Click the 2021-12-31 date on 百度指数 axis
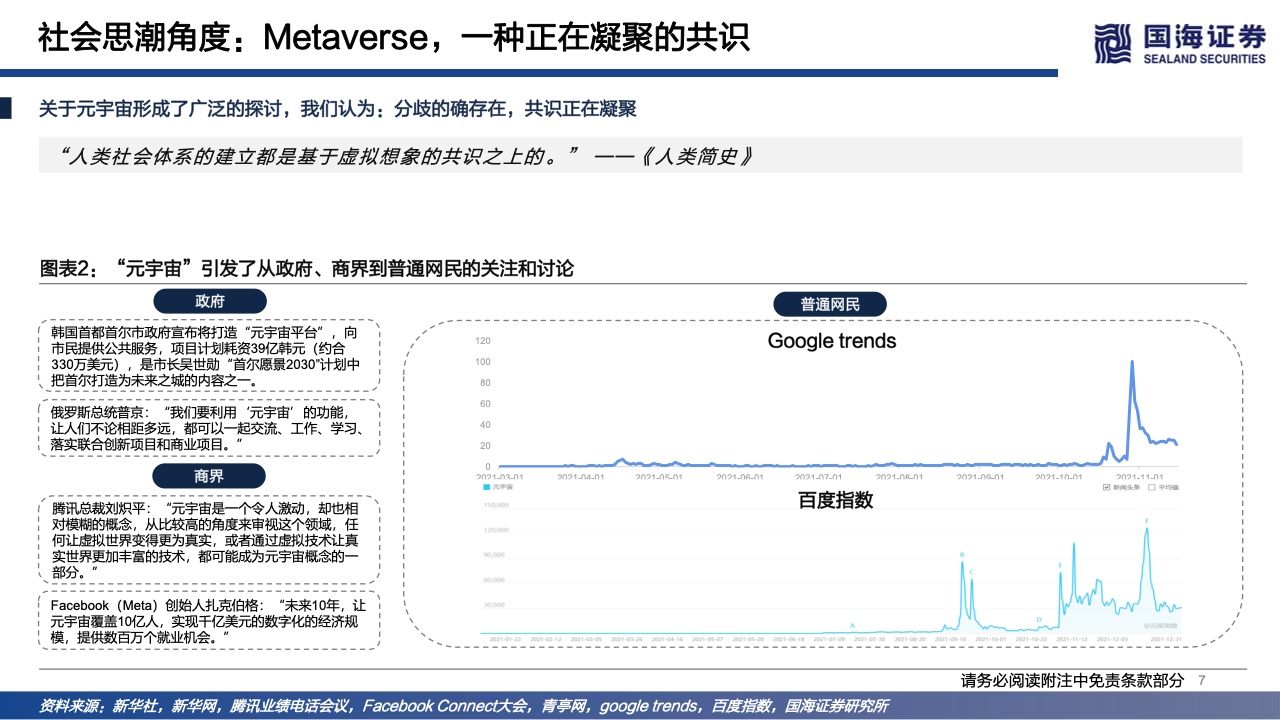Image resolution: width=1280 pixels, height=720 pixels. click(1166, 638)
